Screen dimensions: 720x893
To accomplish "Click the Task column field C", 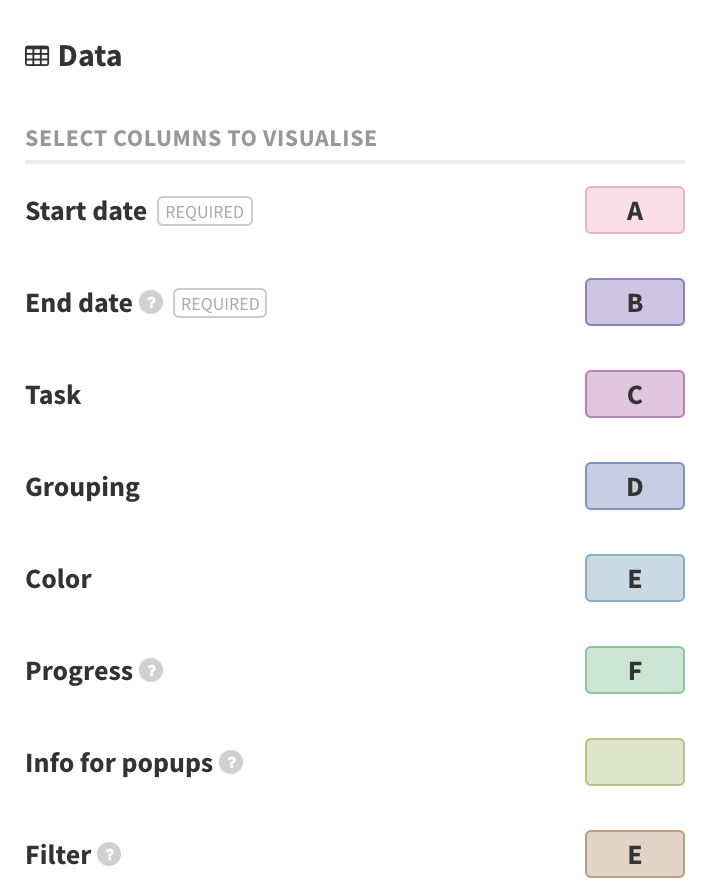I will [635, 394].
